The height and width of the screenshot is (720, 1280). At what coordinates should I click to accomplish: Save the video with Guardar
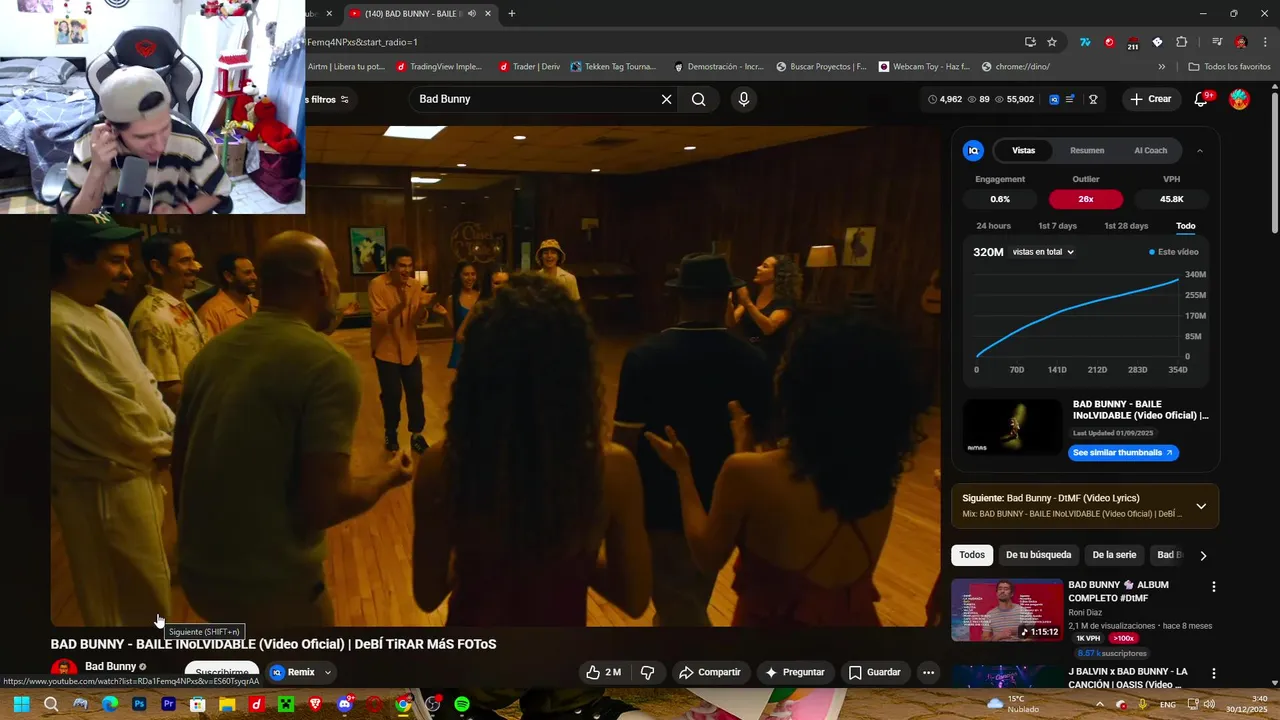pyautogui.click(x=875, y=672)
